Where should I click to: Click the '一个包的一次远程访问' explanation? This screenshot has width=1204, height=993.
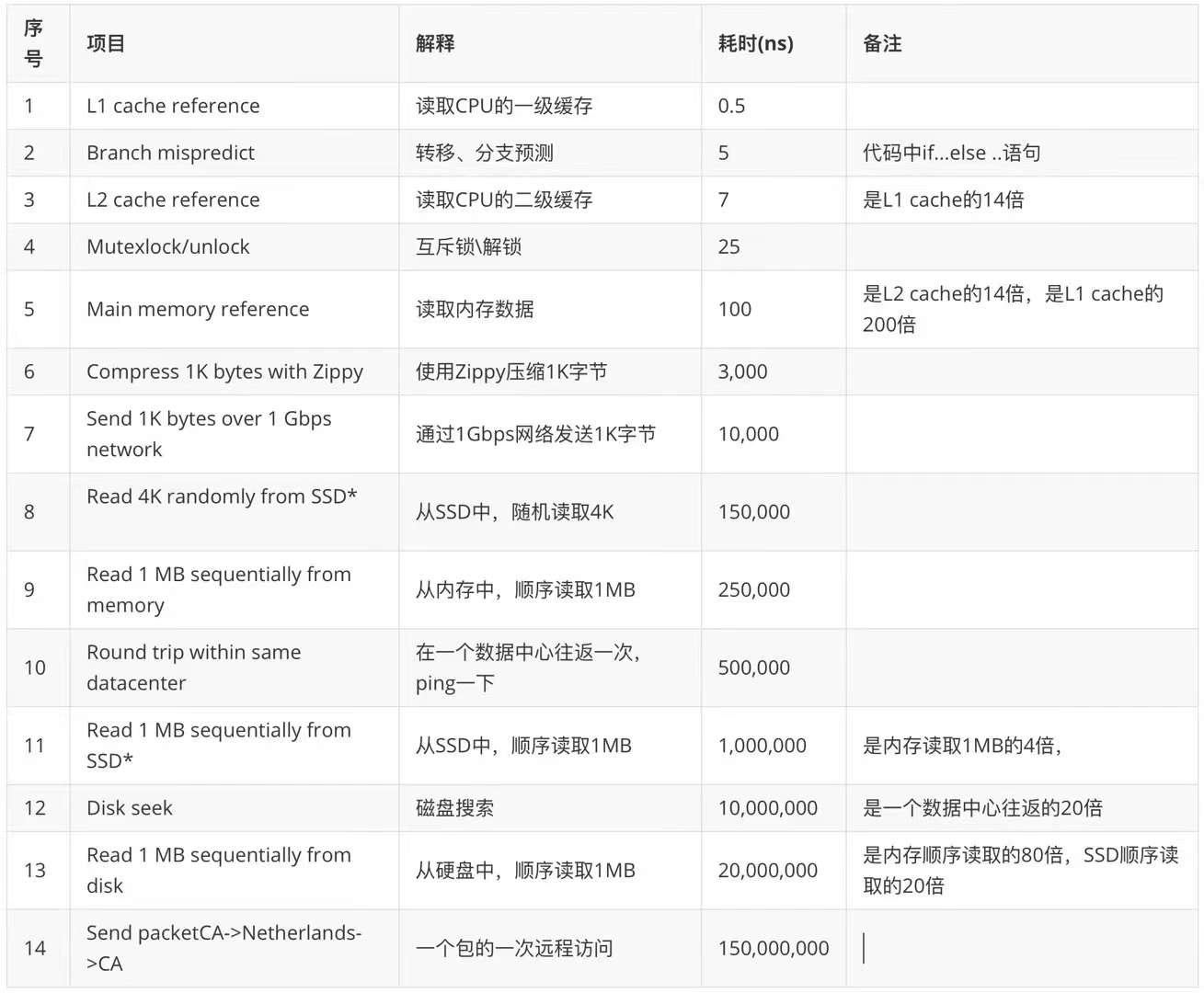pos(514,948)
